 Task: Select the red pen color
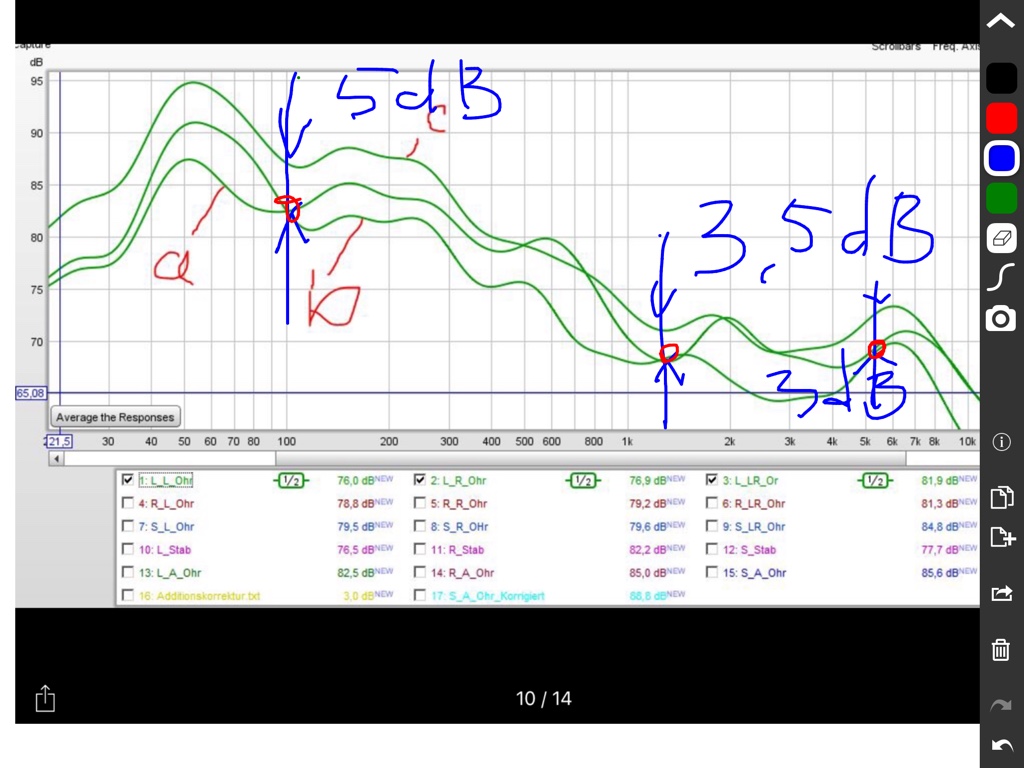[1001, 118]
